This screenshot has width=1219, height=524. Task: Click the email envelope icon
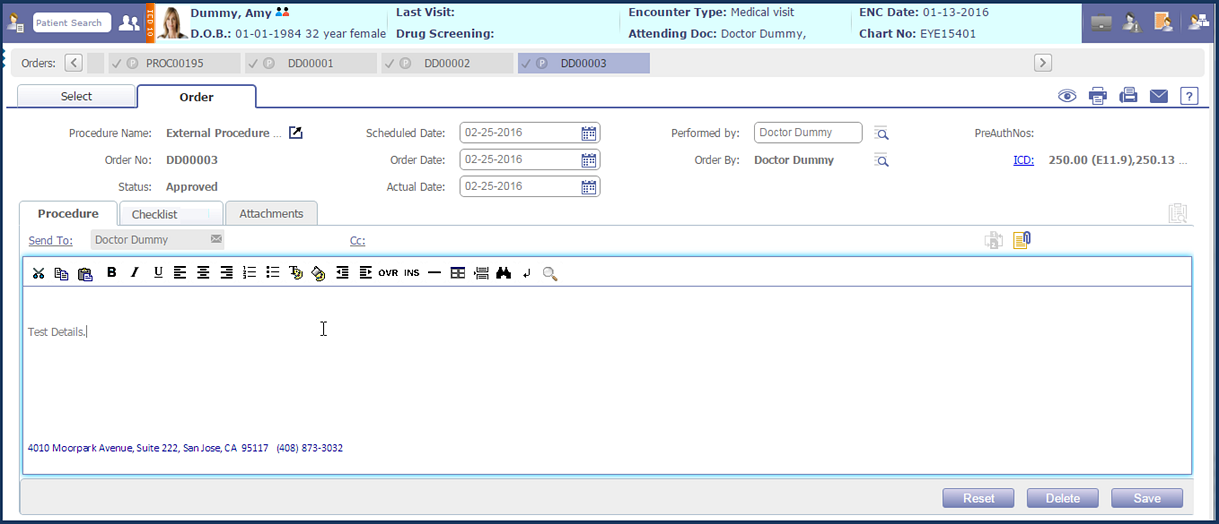pos(1159,96)
